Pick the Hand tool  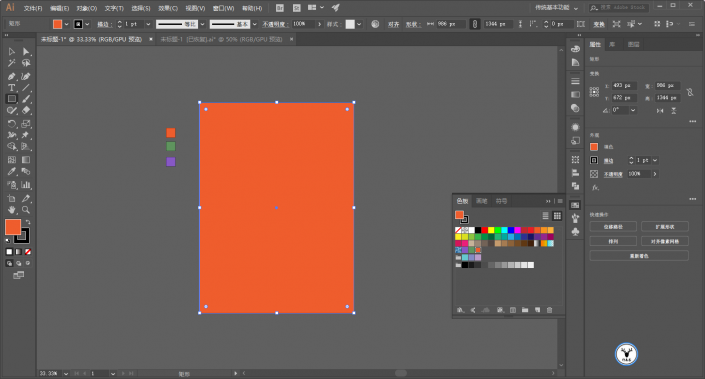coord(12,210)
